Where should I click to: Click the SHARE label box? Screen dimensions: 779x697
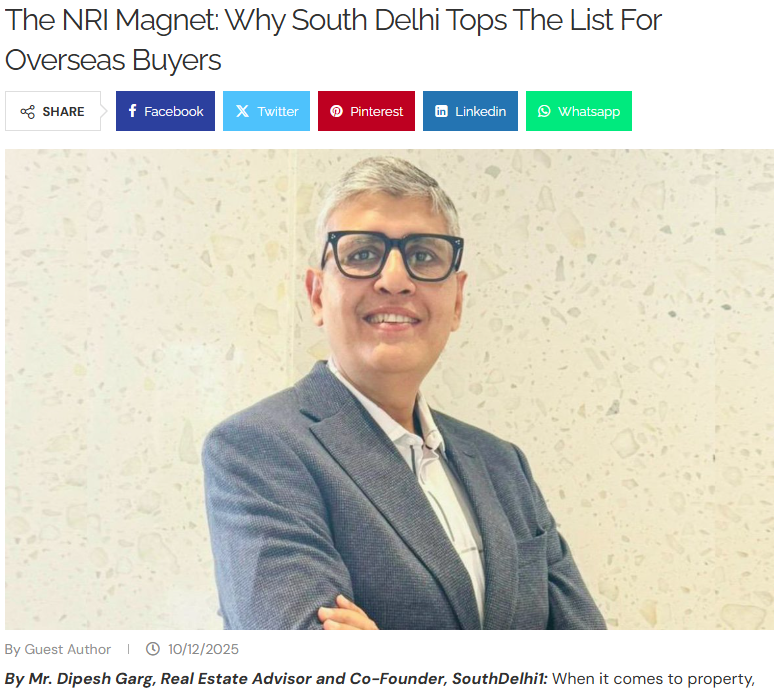(53, 111)
